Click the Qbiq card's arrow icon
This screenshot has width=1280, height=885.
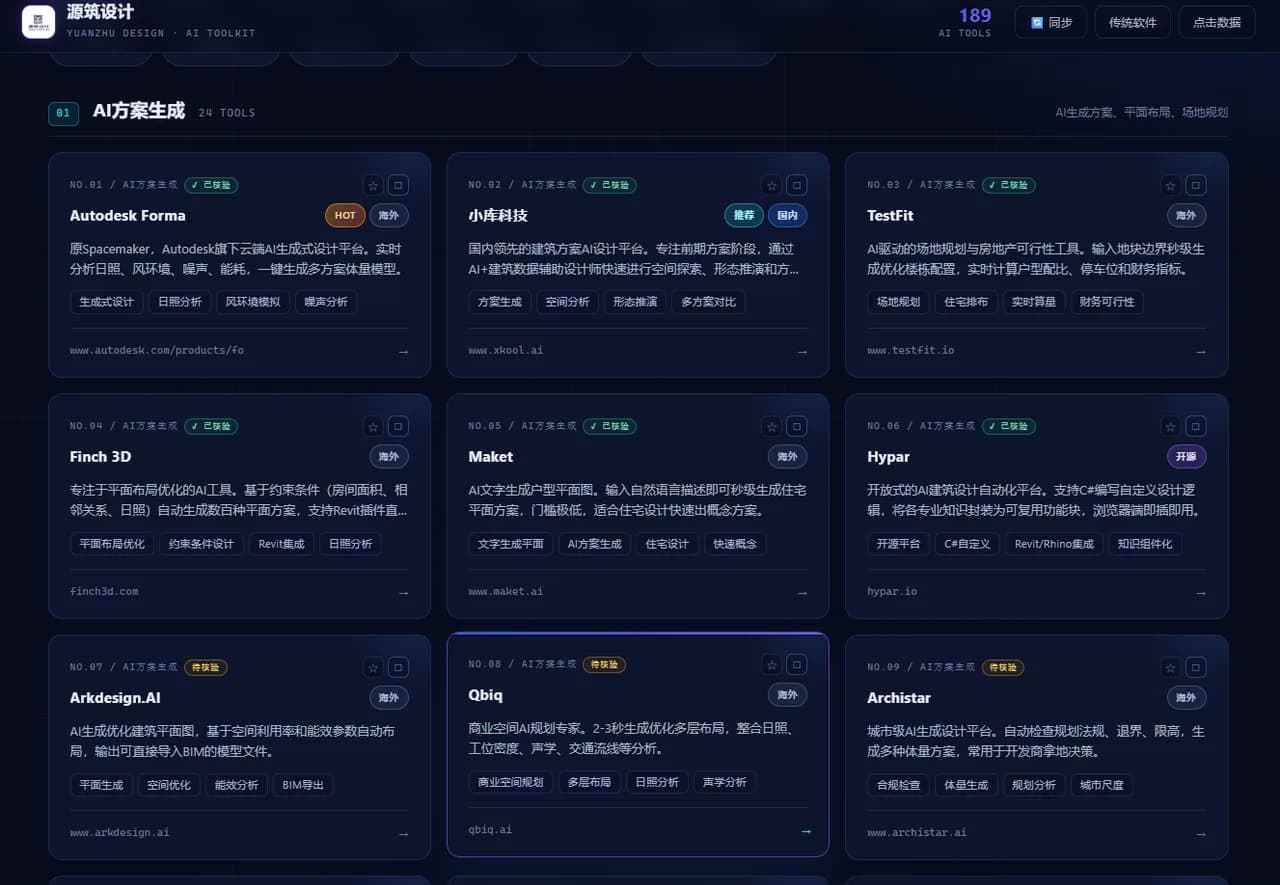coord(806,831)
